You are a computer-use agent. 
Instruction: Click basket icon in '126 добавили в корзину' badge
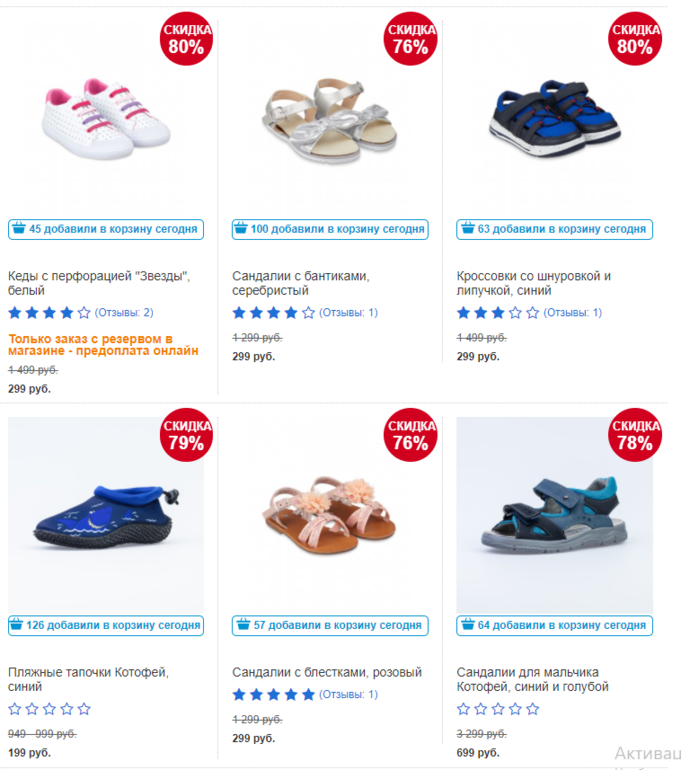coord(16,625)
